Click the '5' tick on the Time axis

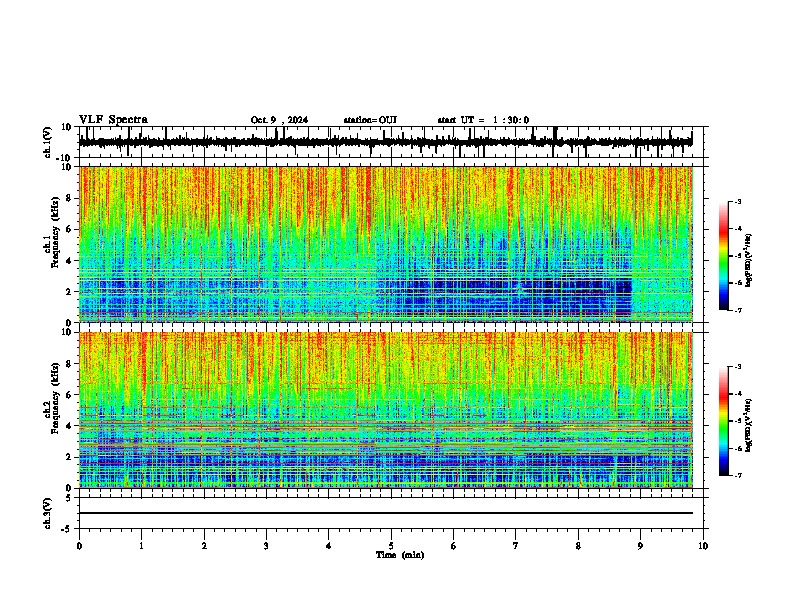tap(391, 545)
